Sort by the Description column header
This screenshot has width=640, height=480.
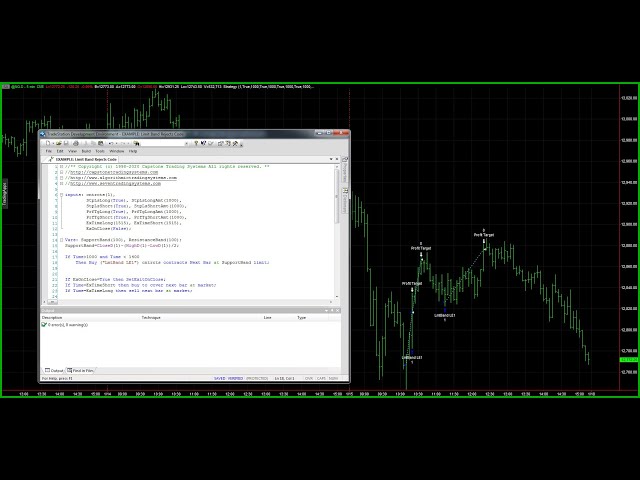tap(52, 318)
